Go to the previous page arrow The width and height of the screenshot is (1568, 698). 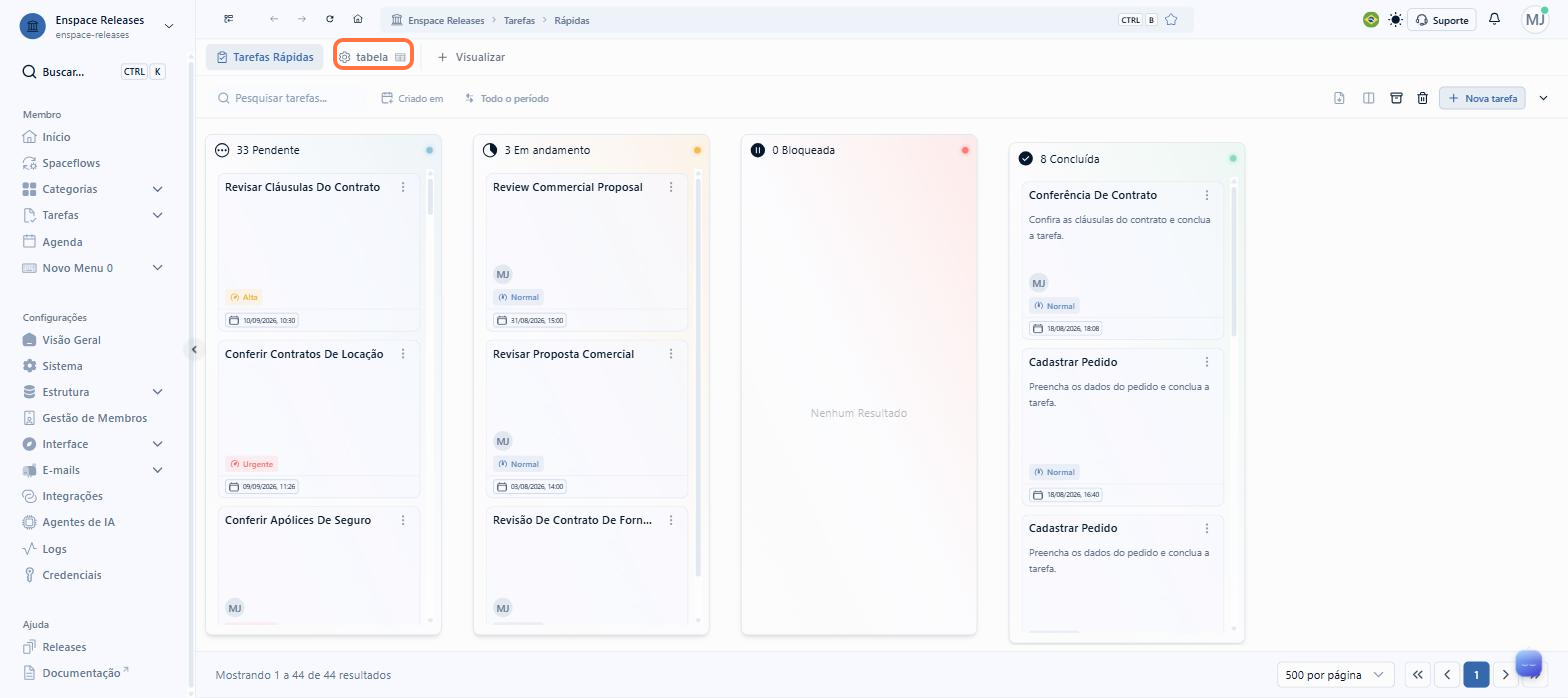[1447, 675]
